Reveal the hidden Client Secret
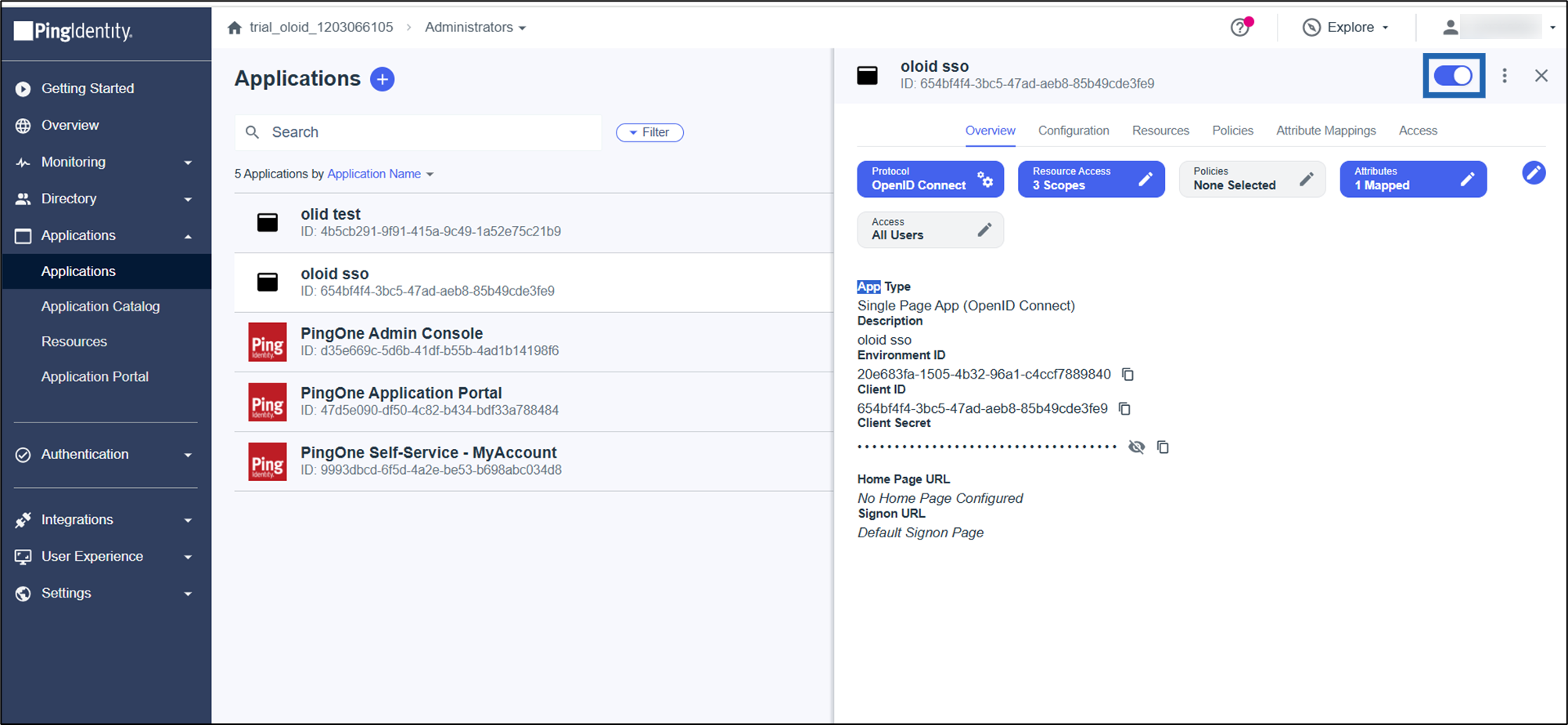 [x=1136, y=447]
